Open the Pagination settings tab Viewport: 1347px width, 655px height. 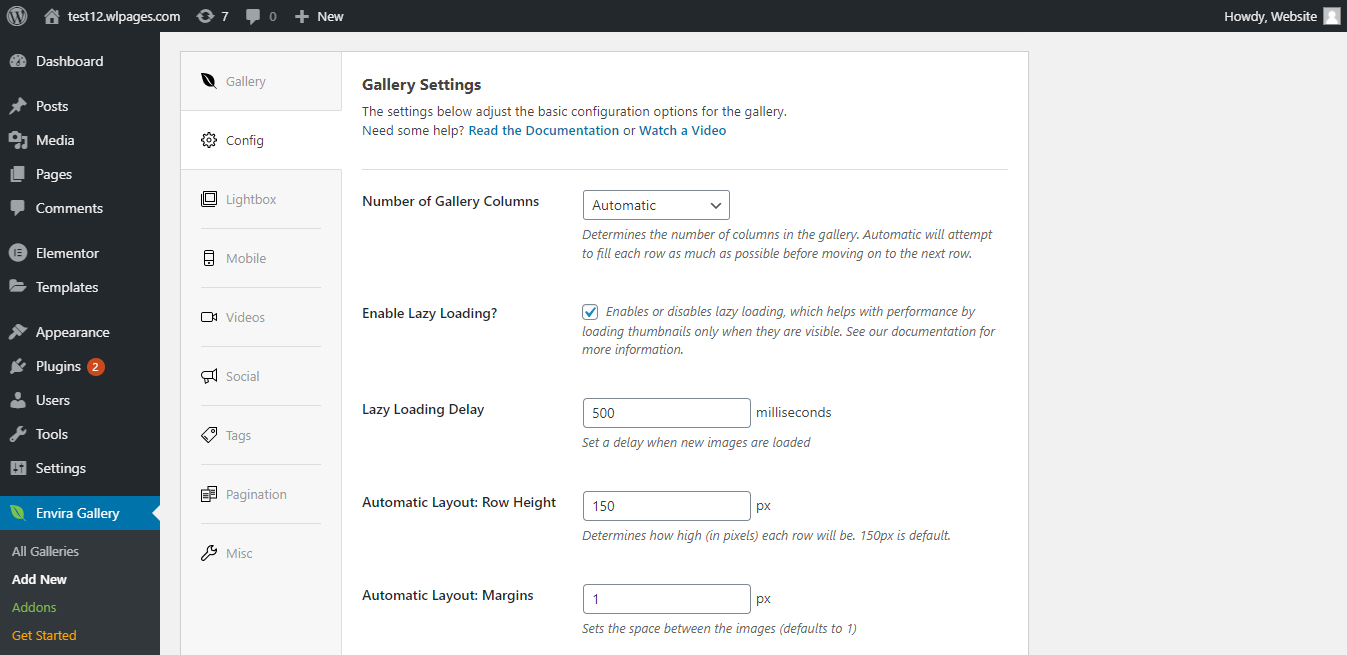tap(261, 494)
